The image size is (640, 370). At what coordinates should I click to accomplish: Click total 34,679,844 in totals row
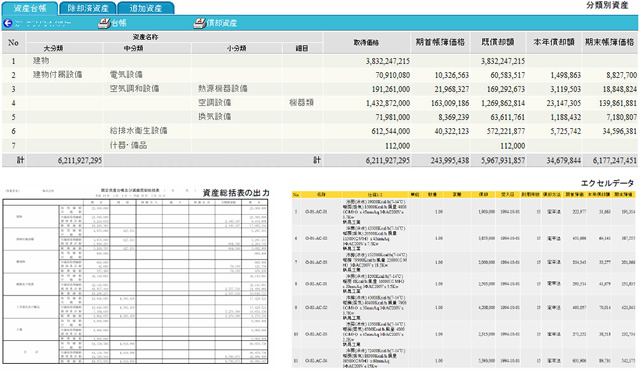click(564, 161)
